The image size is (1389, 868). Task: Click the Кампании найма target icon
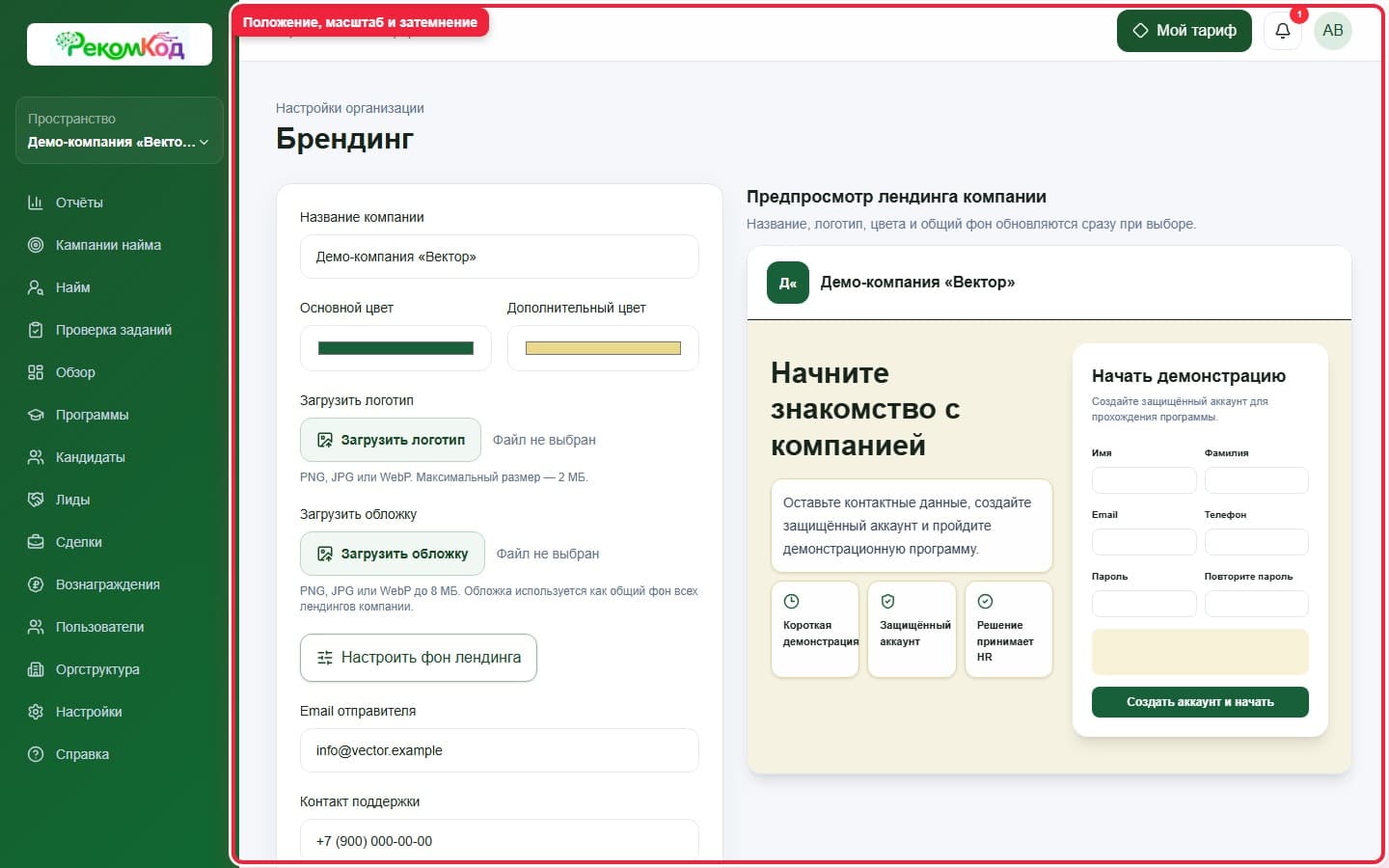pos(36,245)
